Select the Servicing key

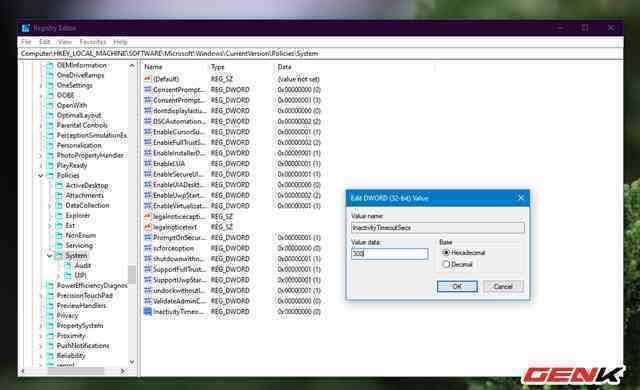(x=79, y=245)
